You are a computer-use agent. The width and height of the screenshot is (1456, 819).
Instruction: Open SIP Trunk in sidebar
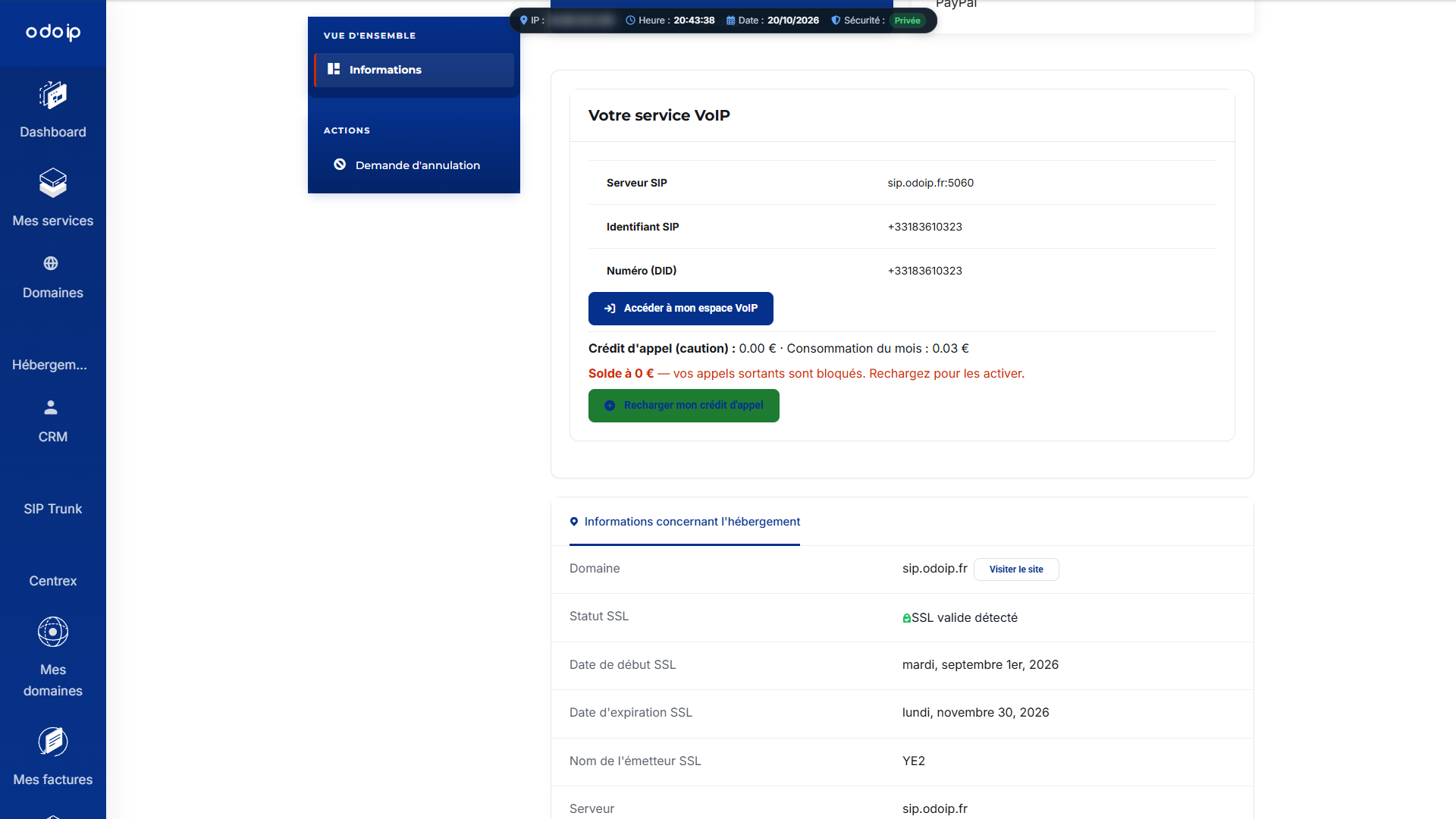pos(53,509)
